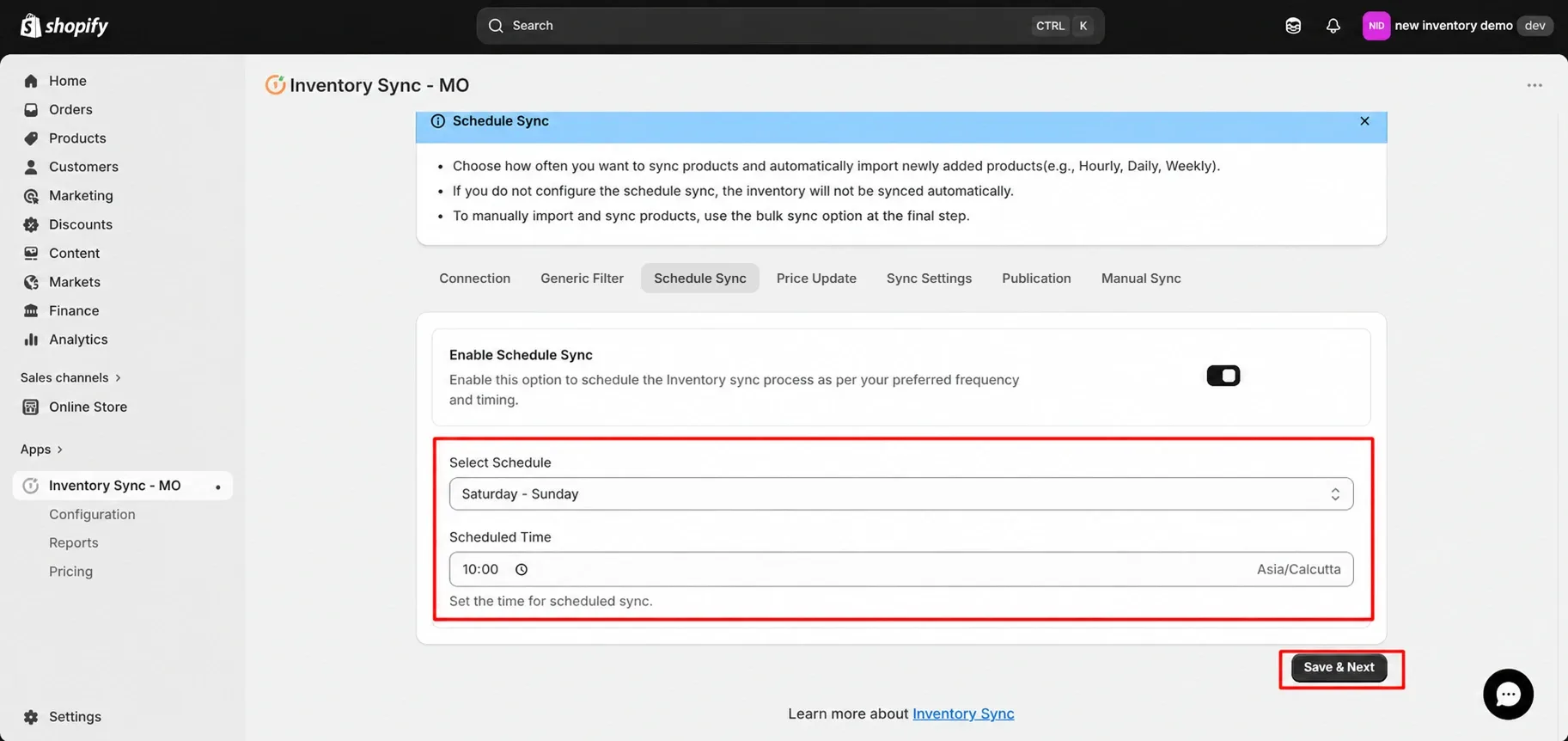Image resolution: width=1568 pixels, height=741 pixels.
Task: Click the Asia/Calcutta timezone text
Action: tap(1298, 569)
